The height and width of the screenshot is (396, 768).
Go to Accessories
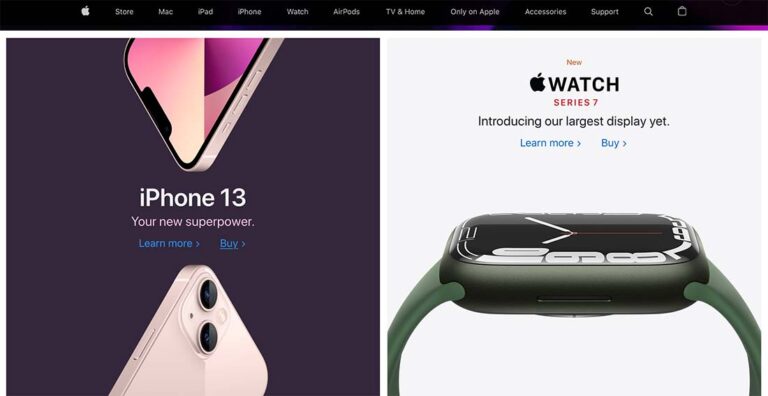545,12
